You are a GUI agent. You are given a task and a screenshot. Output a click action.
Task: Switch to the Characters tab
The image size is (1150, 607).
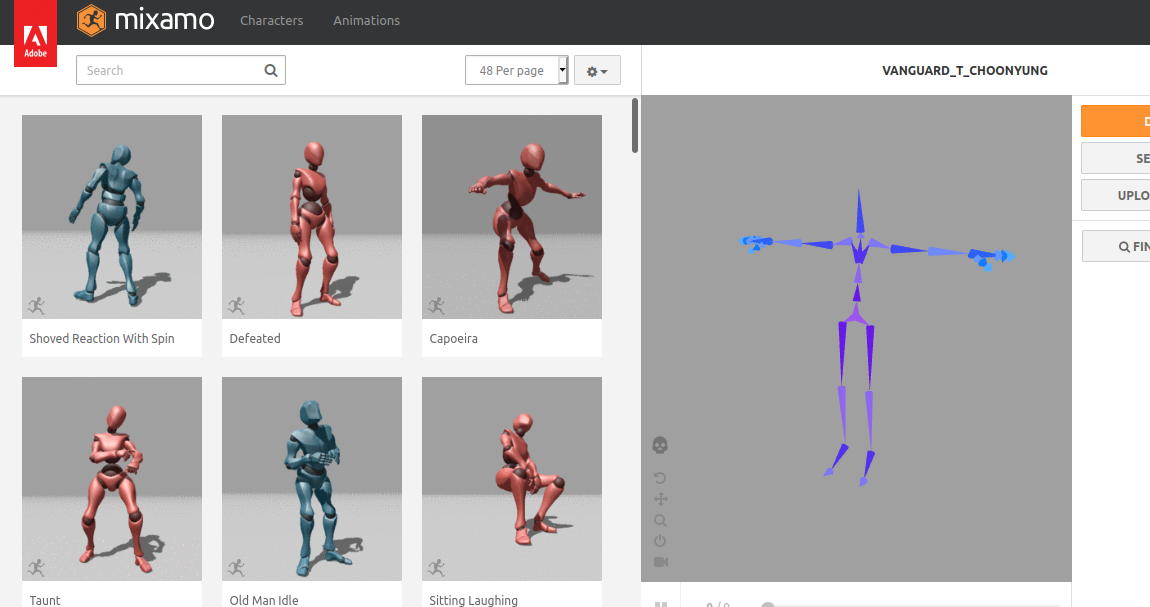271,20
